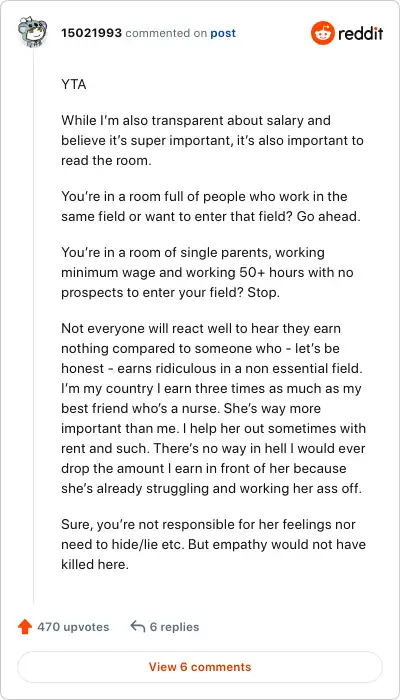
Task: Click the orange Reddit Snoo logo
Action: [x=323, y=33]
